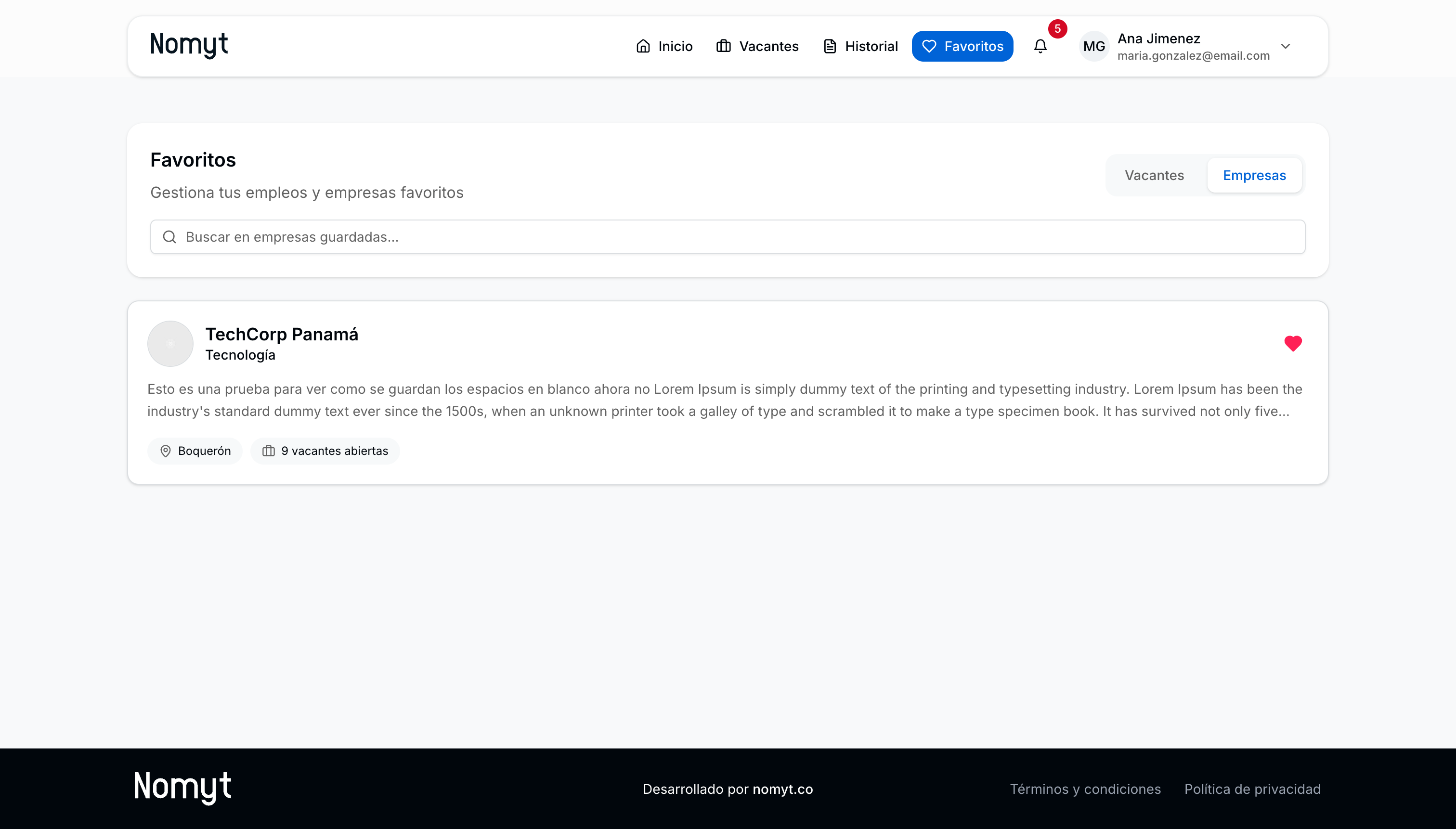Click TechCorp Panamá company logo thumbnail

point(170,343)
